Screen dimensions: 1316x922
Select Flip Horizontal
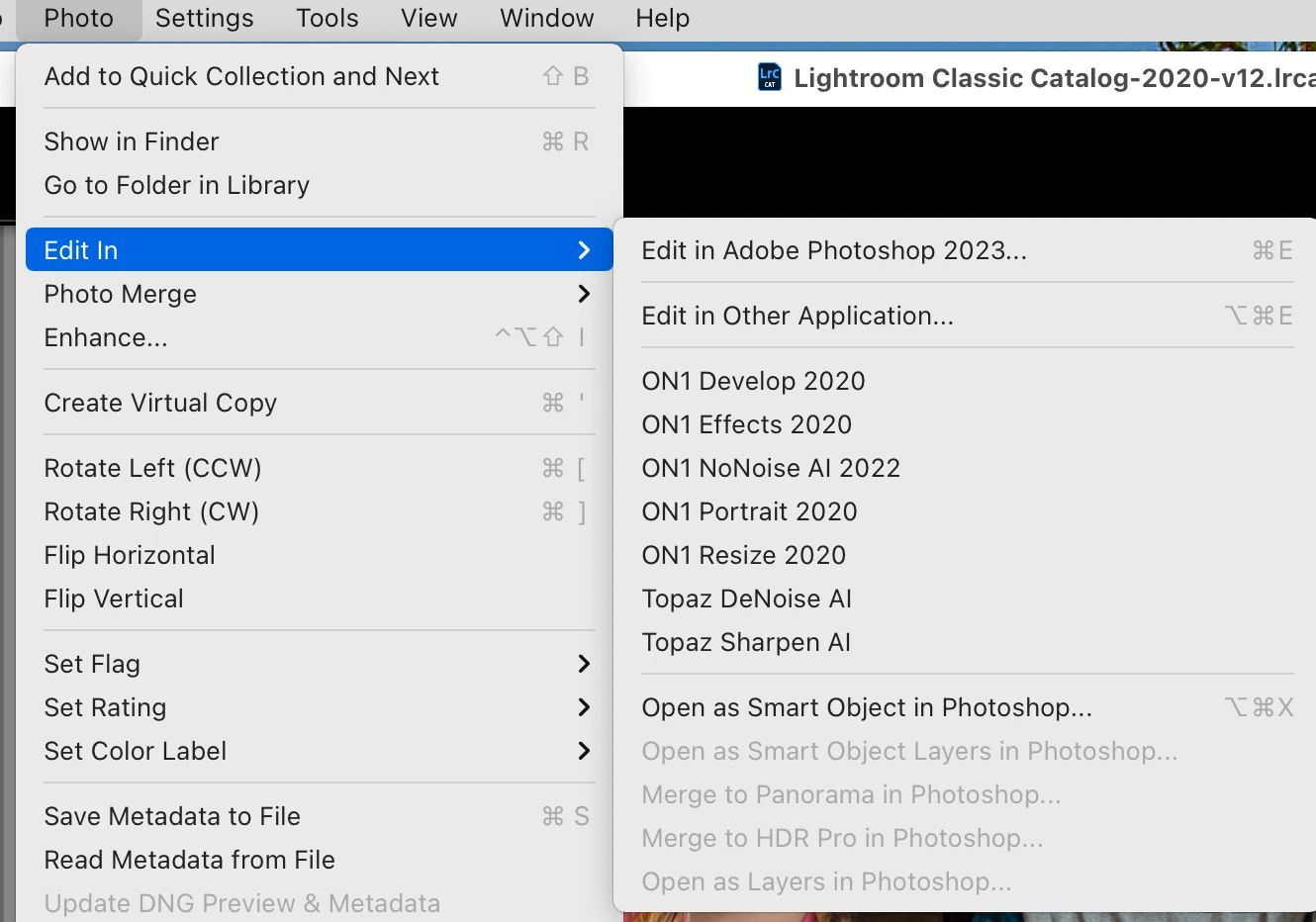point(319,555)
